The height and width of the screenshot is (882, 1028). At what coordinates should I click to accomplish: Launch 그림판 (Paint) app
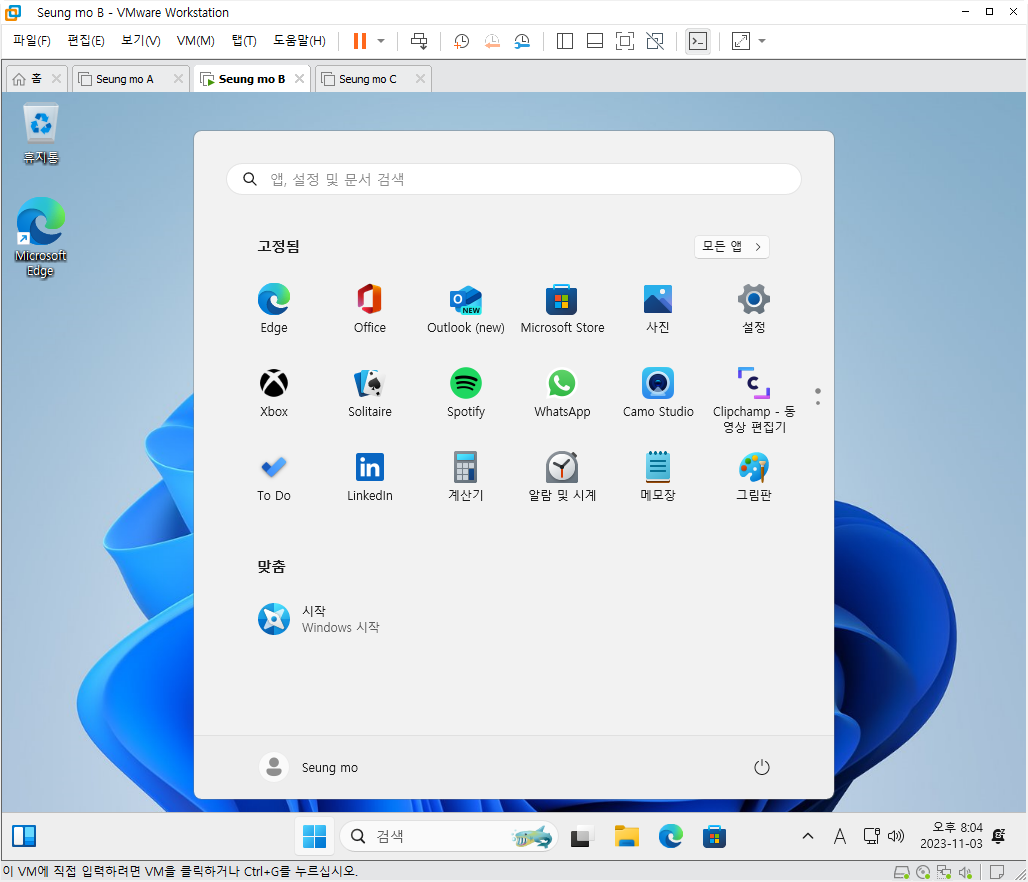(x=754, y=476)
